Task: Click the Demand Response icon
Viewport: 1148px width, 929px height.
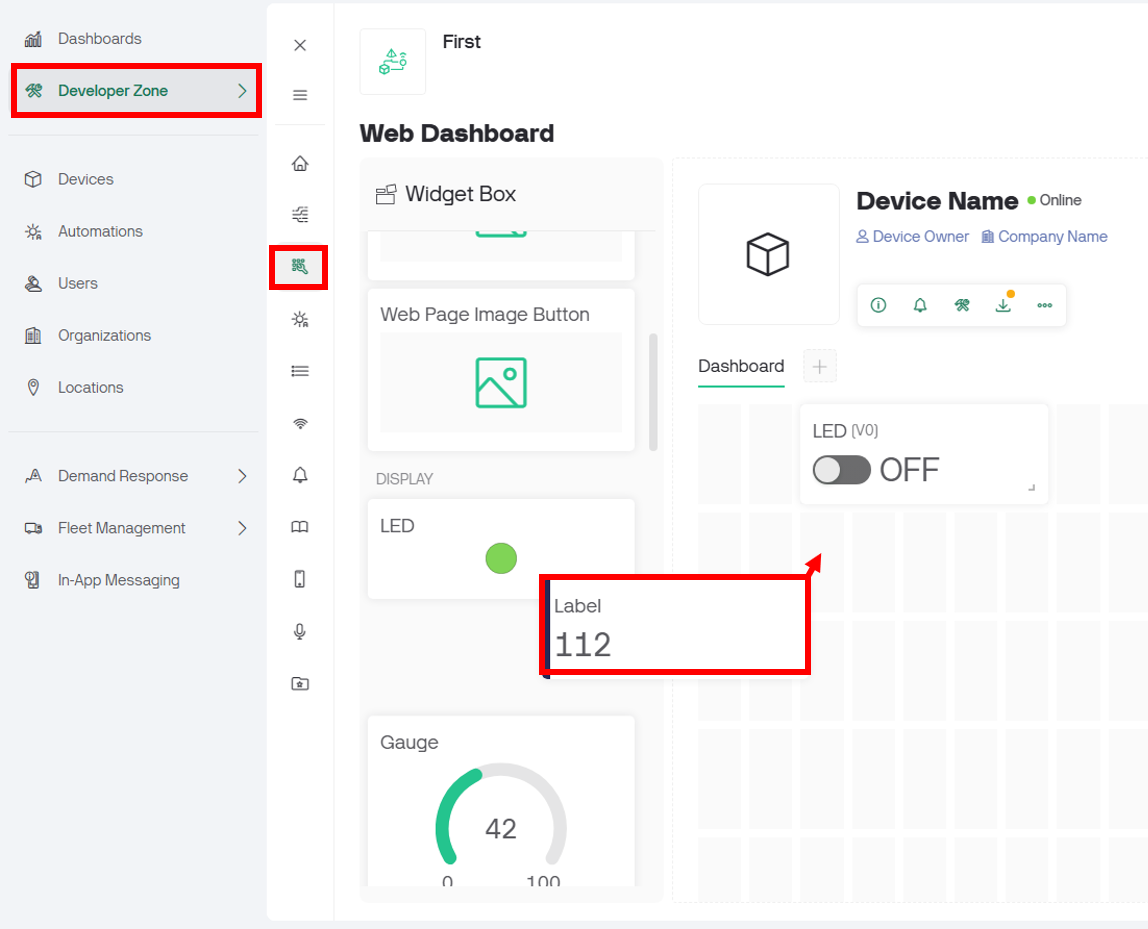Action: [33, 476]
